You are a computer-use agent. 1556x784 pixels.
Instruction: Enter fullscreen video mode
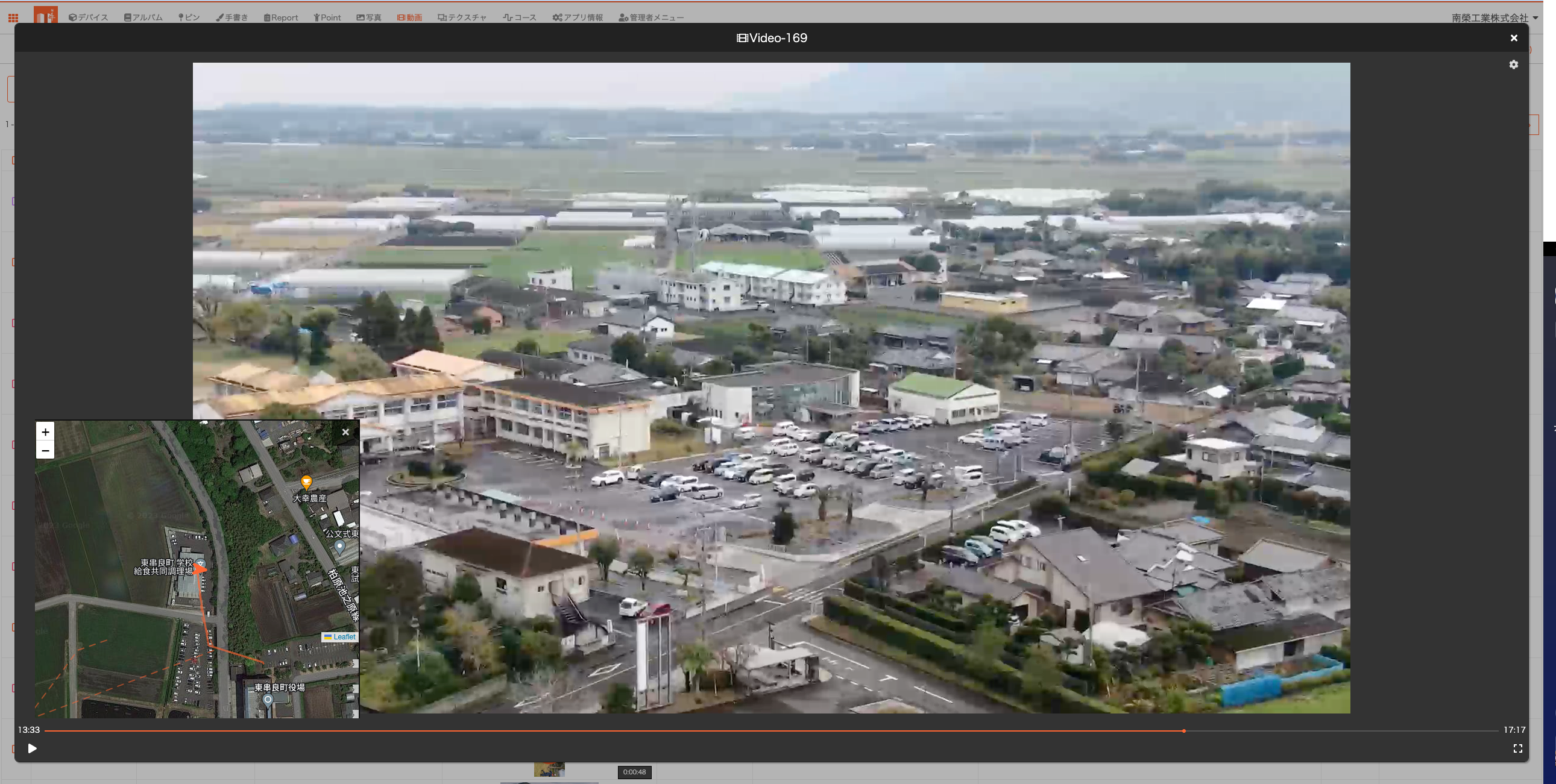coord(1517,748)
